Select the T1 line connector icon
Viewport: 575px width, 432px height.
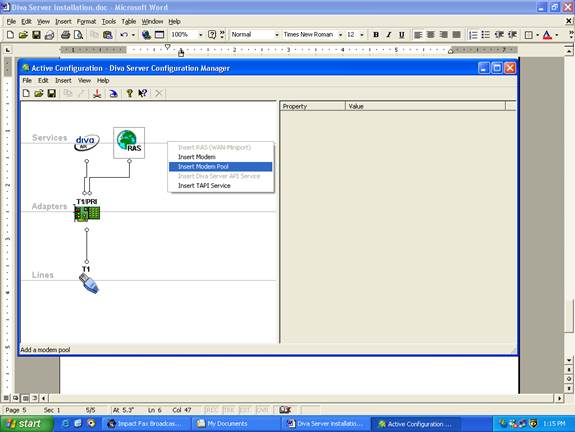[89, 284]
